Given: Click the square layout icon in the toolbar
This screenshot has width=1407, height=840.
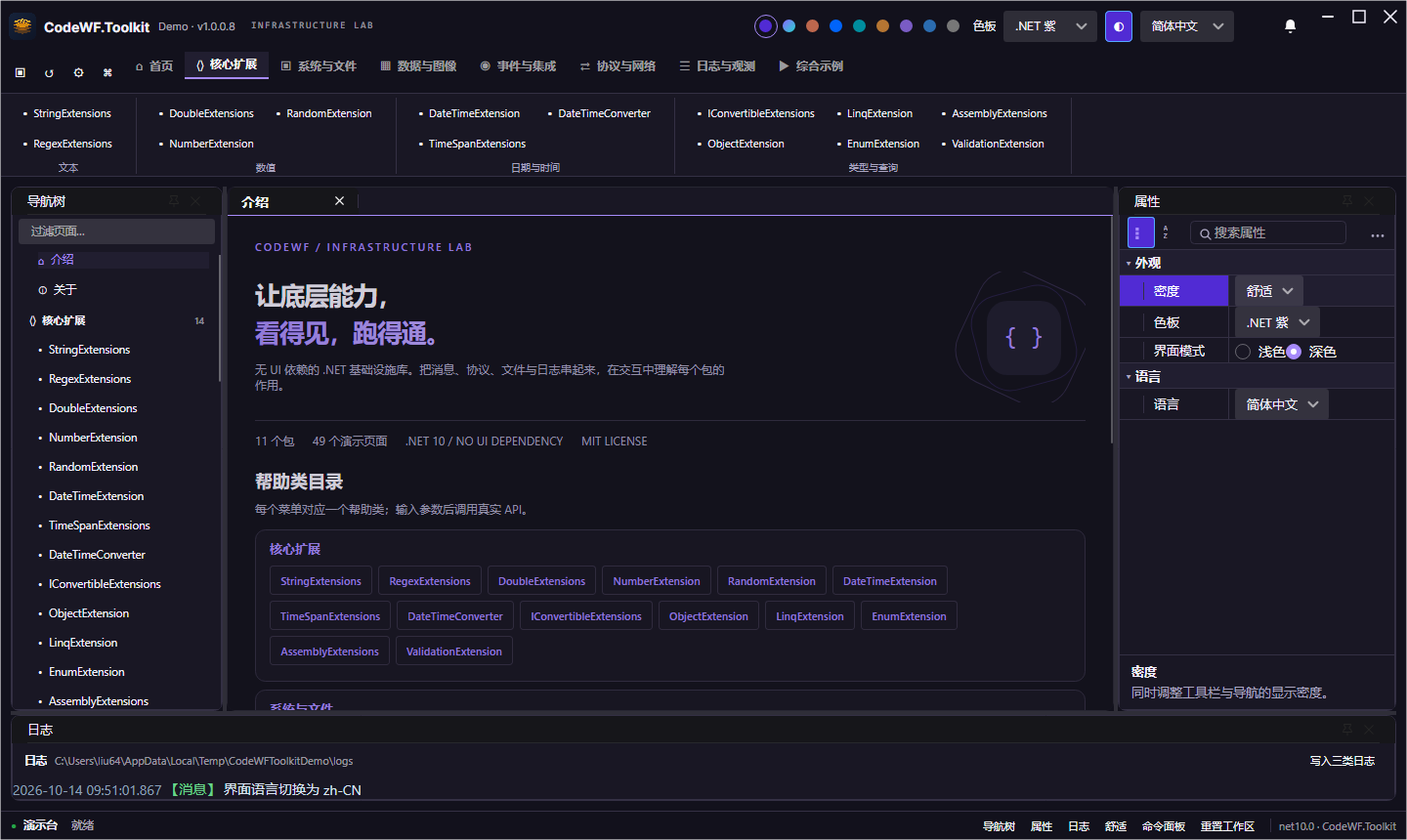Looking at the screenshot, I should point(21,72).
